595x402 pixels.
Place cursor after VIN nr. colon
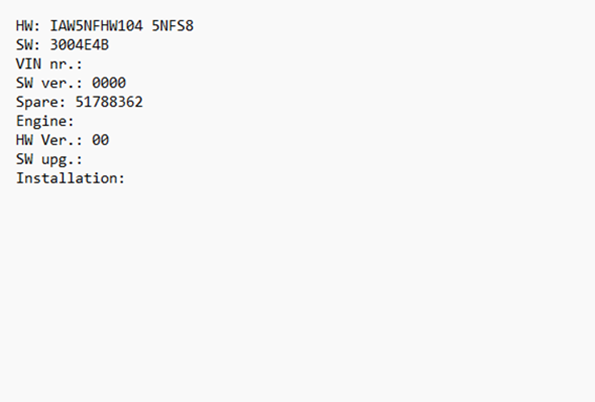click(x=83, y=64)
